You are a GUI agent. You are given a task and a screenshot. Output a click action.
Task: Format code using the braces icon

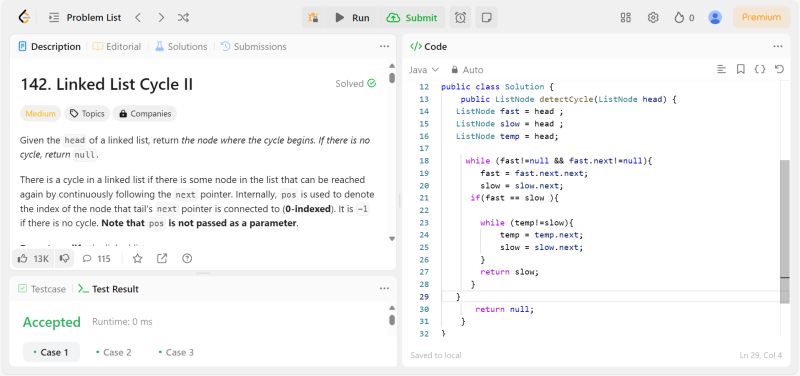click(760, 69)
